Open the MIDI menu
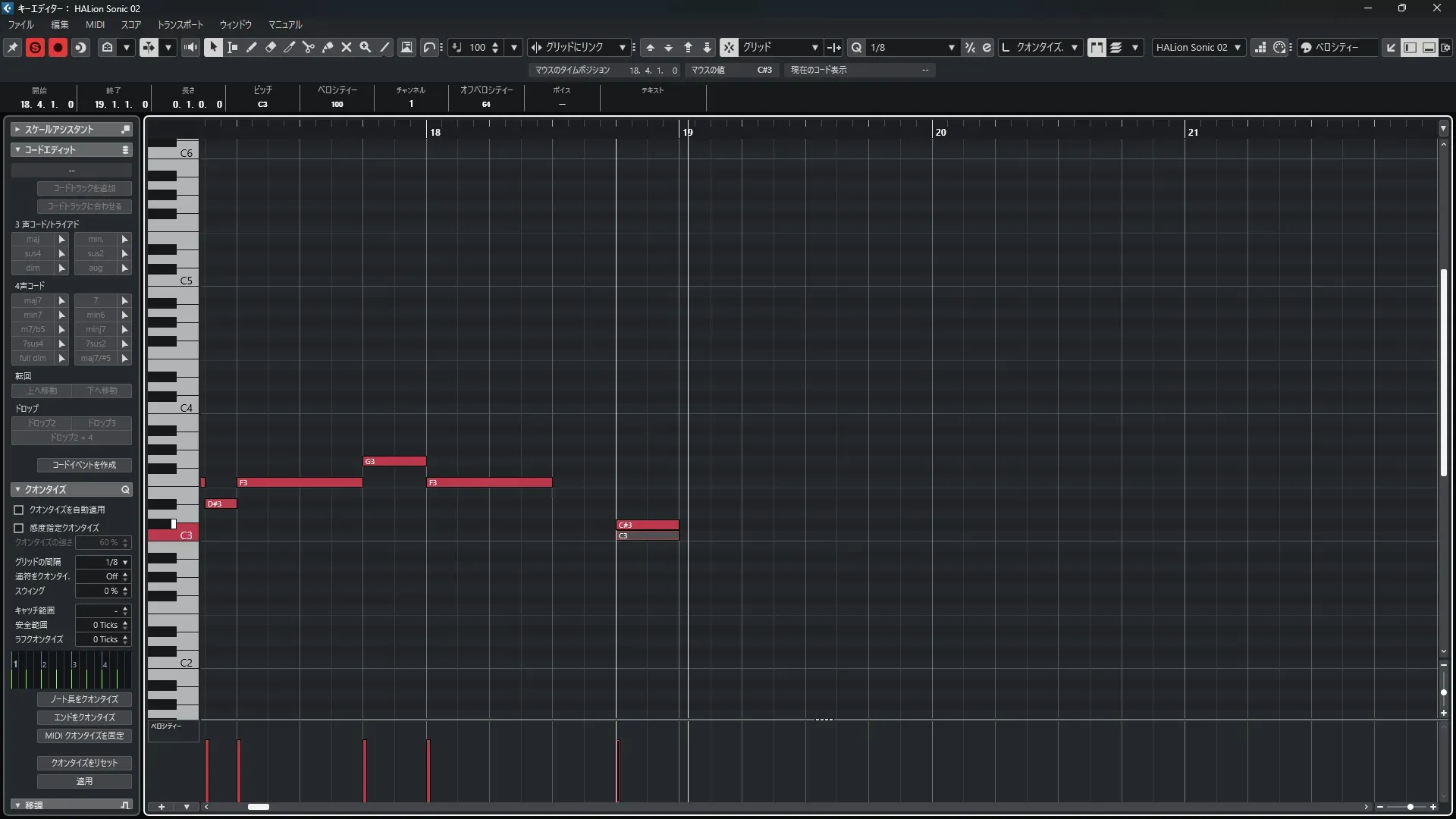The width and height of the screenshot is (1456, 819). (x=95, y=24)
